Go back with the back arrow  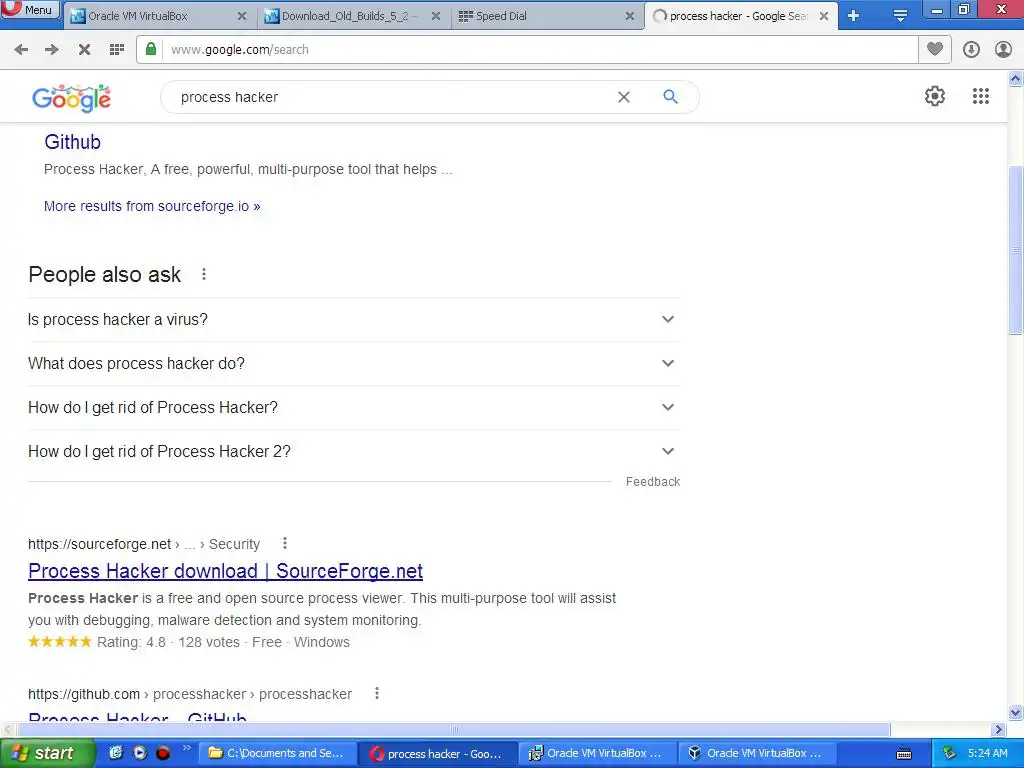pos(22,50)
